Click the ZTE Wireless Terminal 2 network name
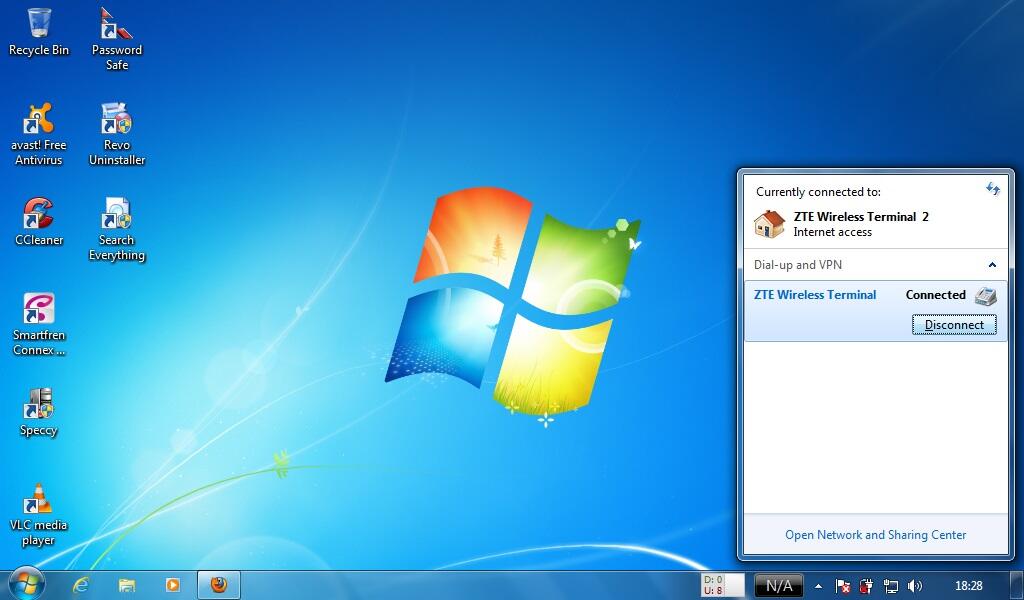 coord(861,217)
